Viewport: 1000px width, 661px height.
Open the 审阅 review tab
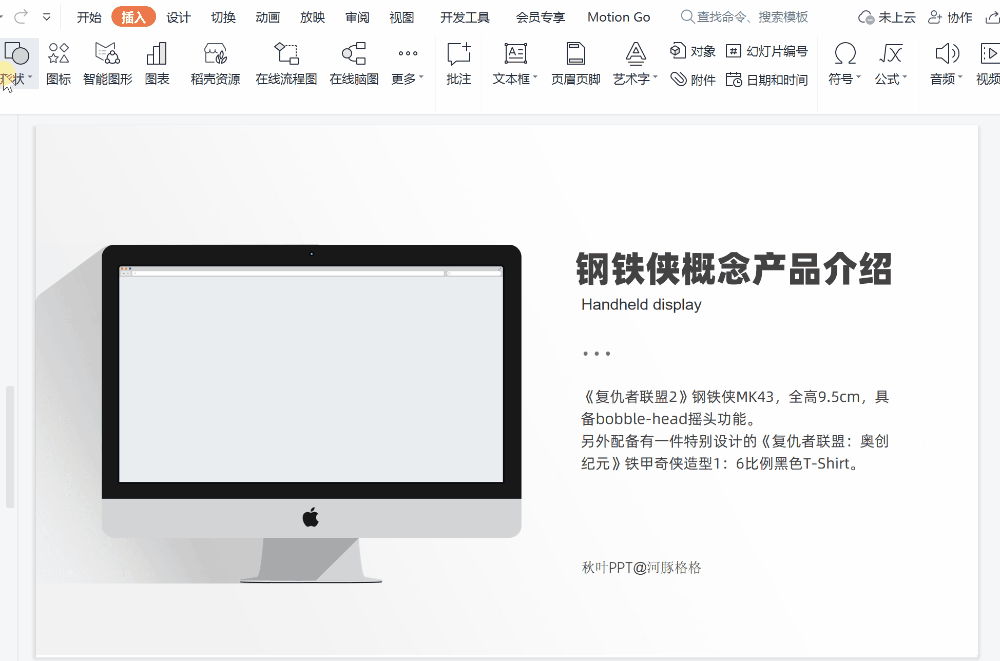pyautogui.click(x=357, y=17)
